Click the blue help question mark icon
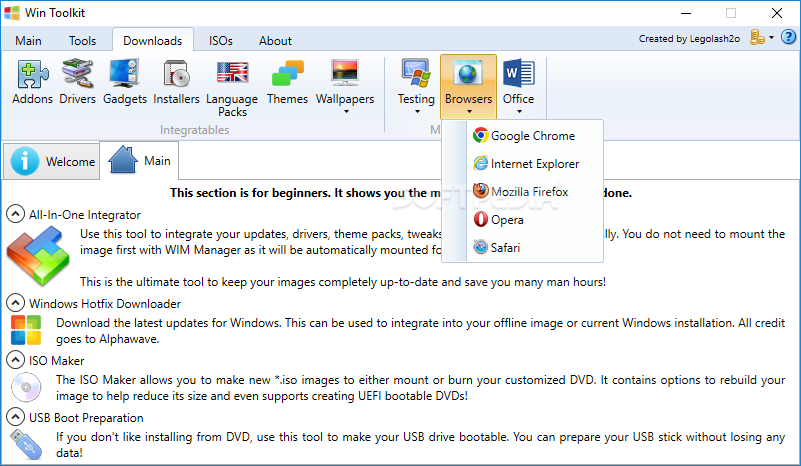The image size is (801, 466). coord(788,37)
